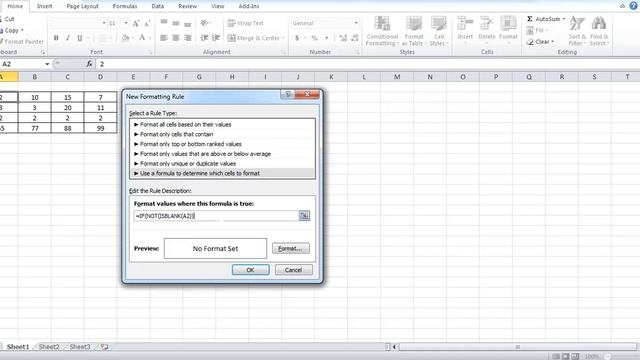Select 'Format only top or bottom ranked values'
Viewport: 640px width, 360px height.
point(222,144)
